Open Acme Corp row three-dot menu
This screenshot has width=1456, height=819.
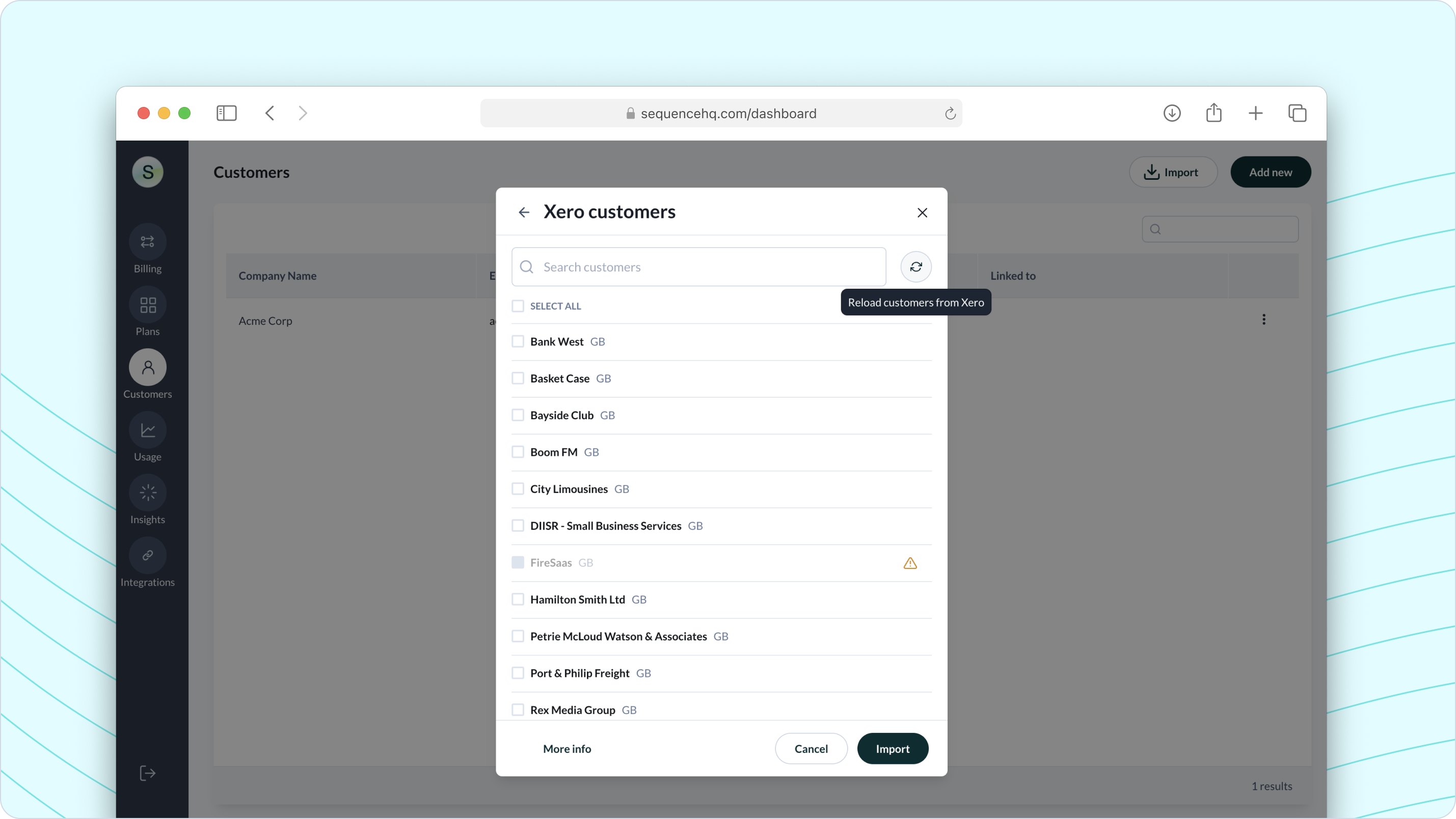(x=1264, y=320)
